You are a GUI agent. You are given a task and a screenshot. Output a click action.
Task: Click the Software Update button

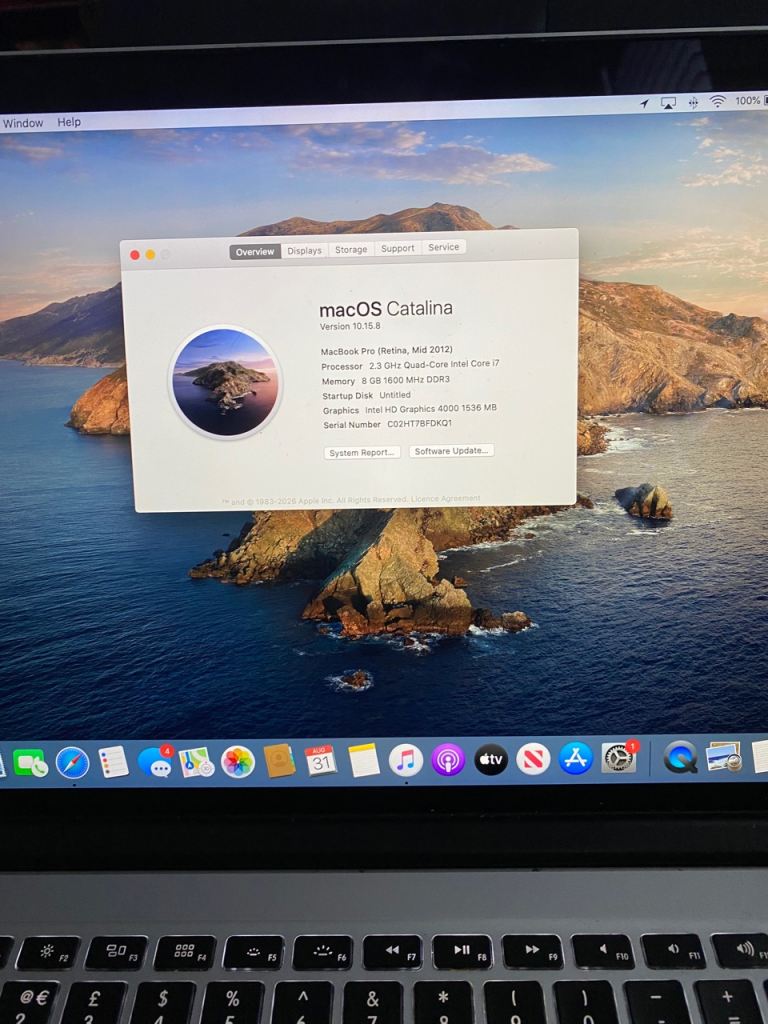451,451
